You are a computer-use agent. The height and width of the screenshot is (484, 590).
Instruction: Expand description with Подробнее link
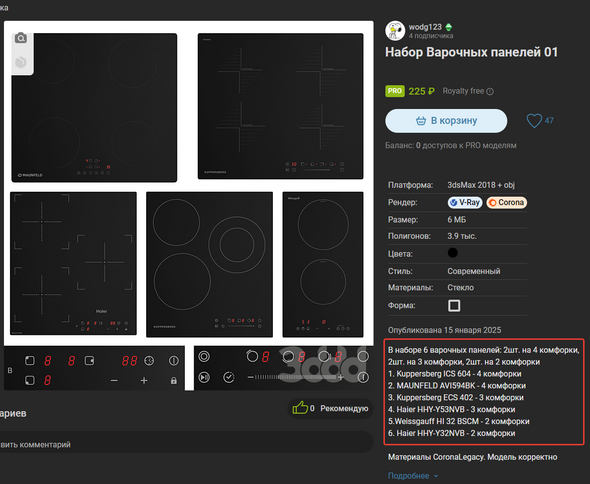[408, 476]
